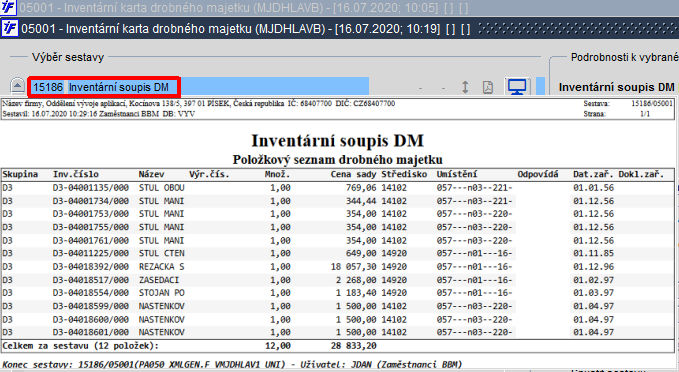Click the subtitle Položkový seznam drobného majetku
The width and height of the screenshot is (679, 372).
coord(338,159)
